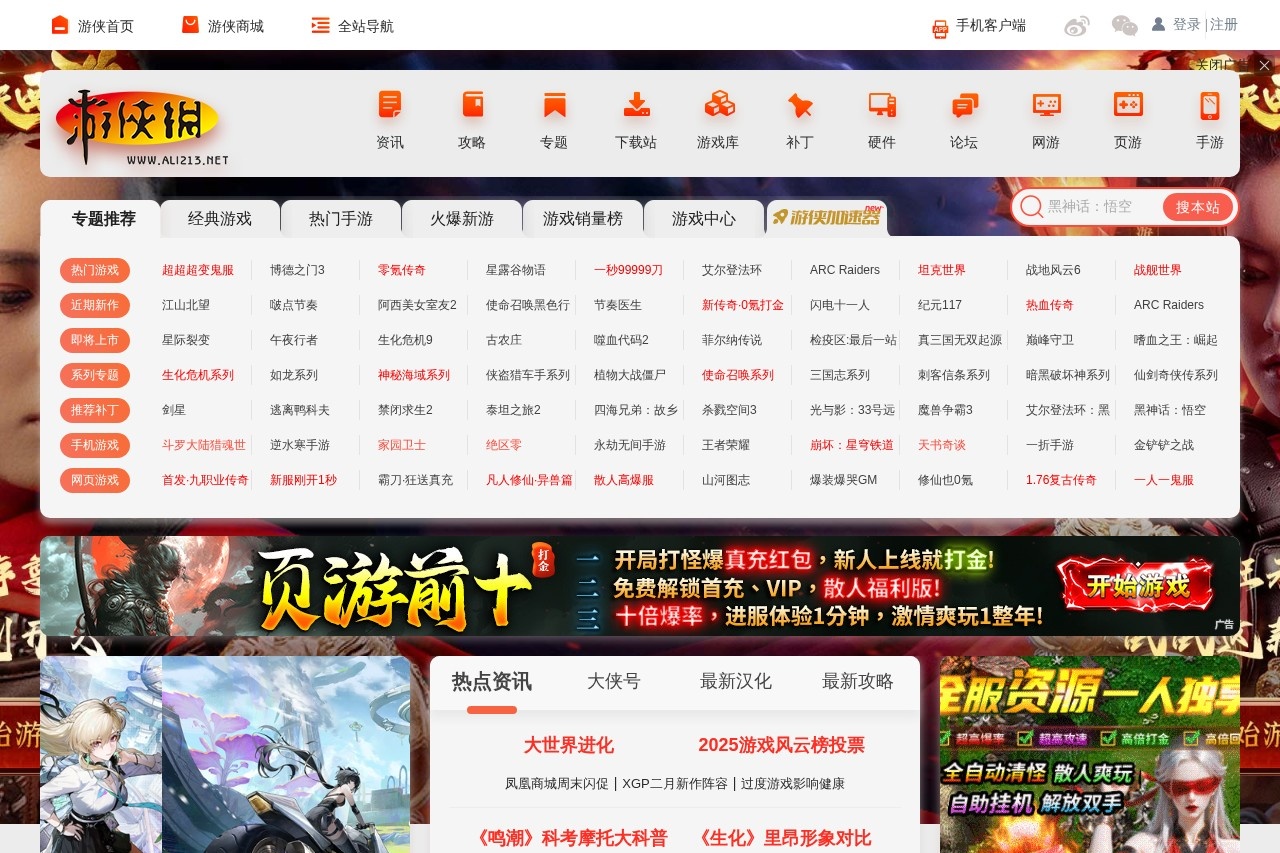This screenshot has width=1280, height=853.
Task: Click the 热门游戏 category button
Action: click(x=95, y=270)
